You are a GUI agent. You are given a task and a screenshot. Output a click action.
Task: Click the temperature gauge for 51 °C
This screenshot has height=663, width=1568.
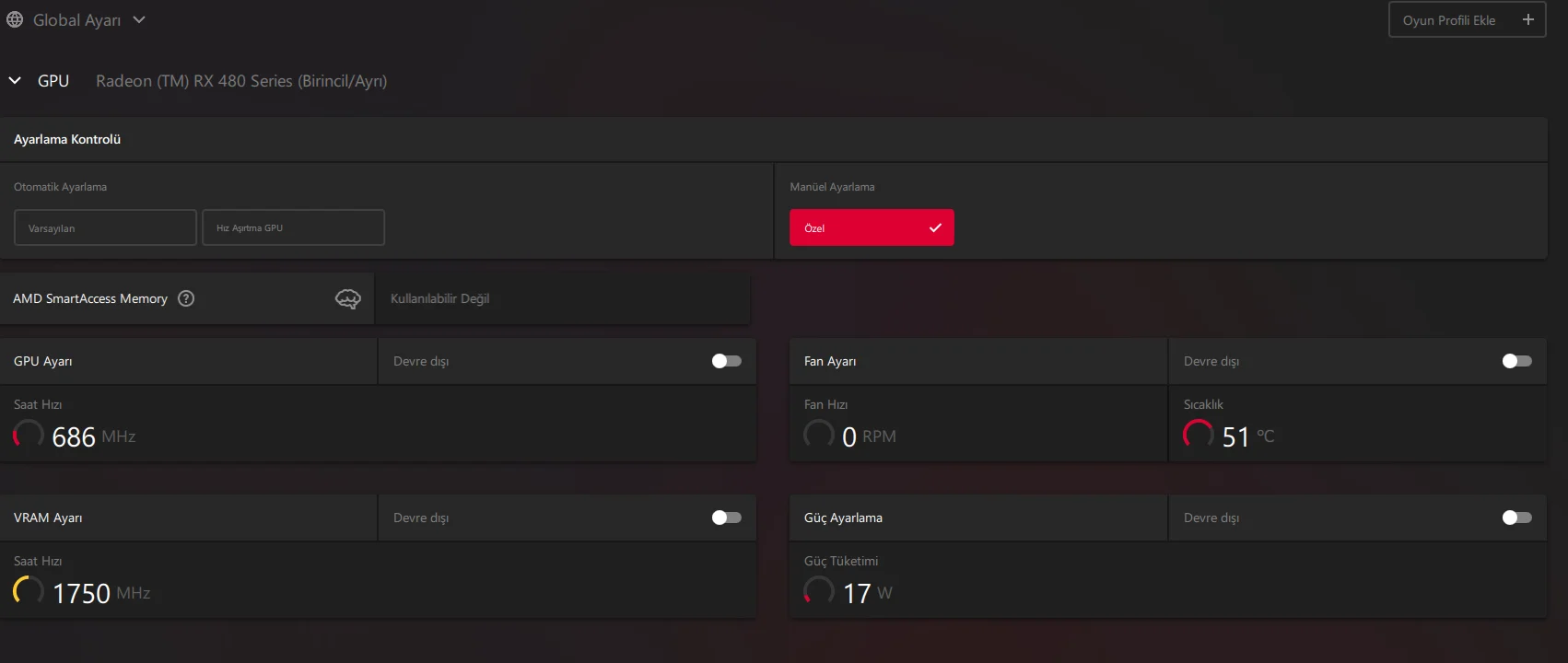[x=1199, y=435]
